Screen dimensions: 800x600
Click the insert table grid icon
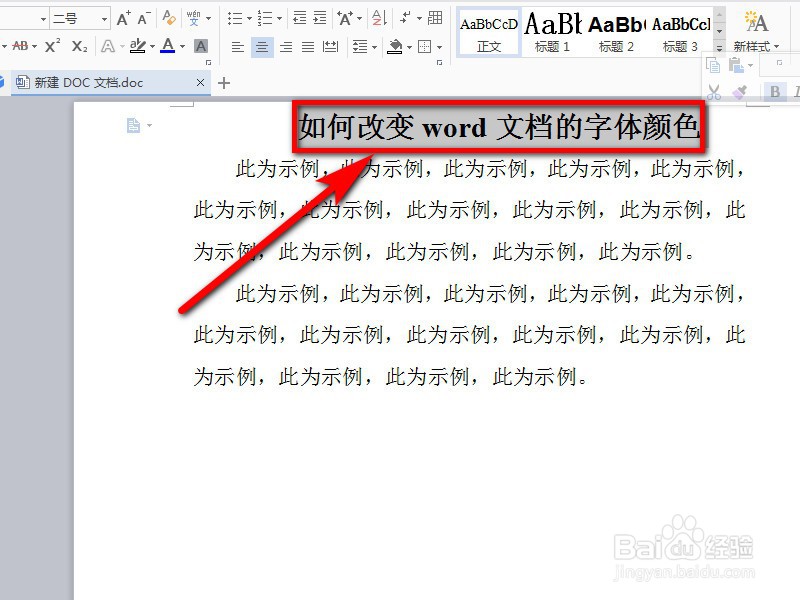tap(435, 16)
